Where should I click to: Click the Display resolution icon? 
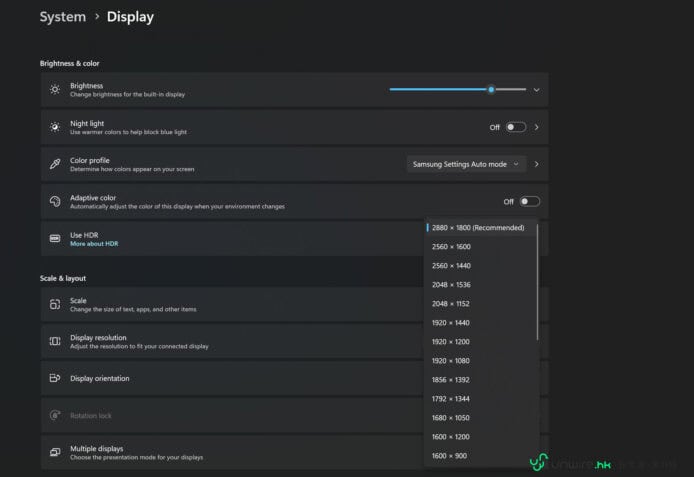coord(55,341)
